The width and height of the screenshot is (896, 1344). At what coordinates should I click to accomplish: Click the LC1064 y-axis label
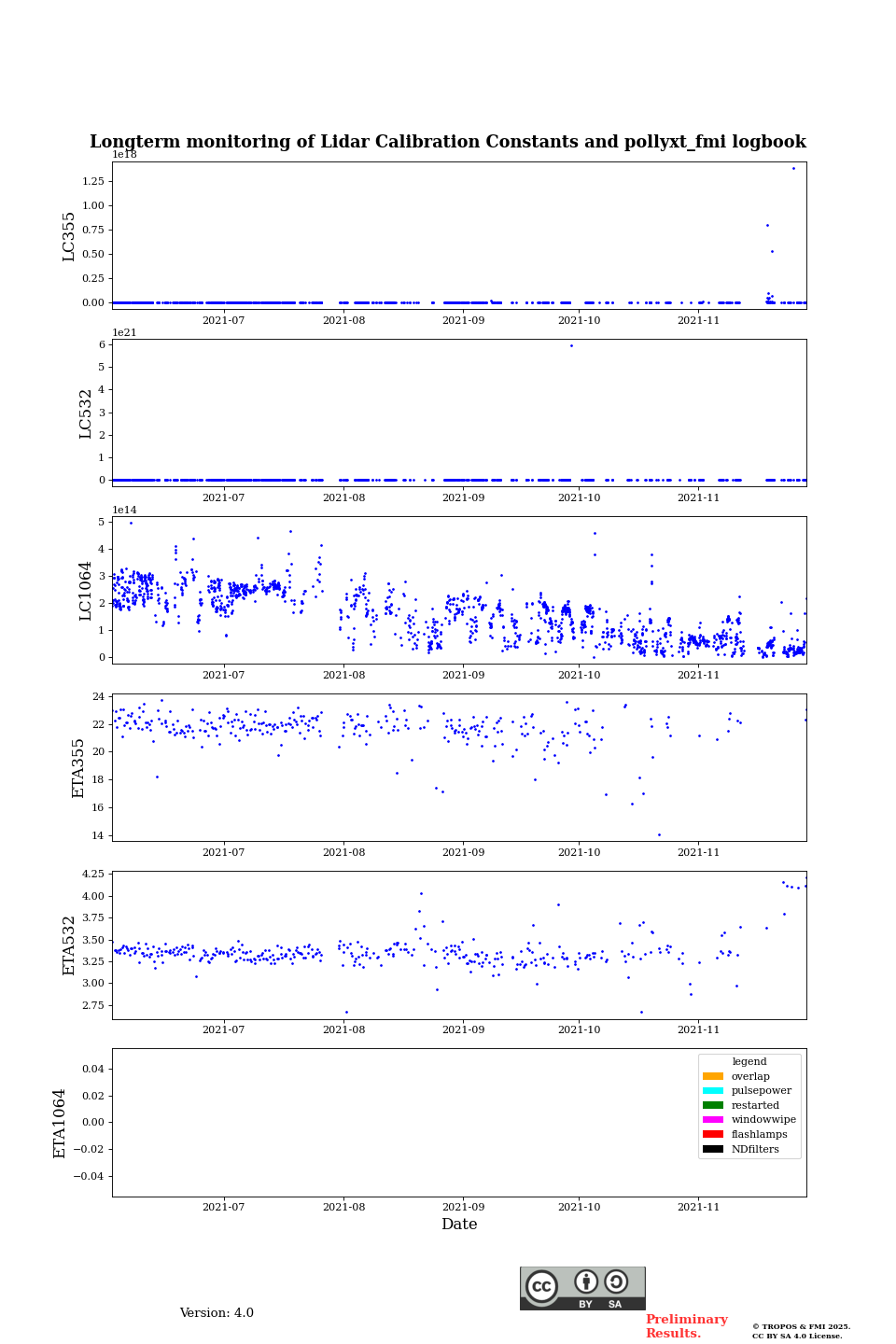(x=86, y=590)
